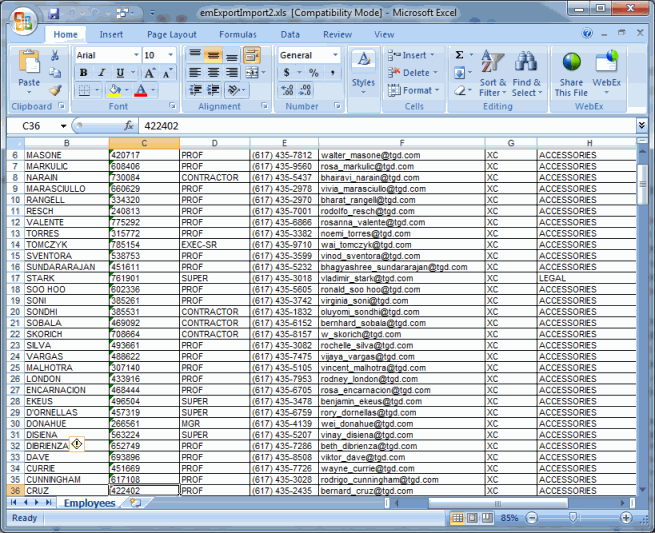Viewport: 655px width, 533px height.
Task: Apply percent style
Action: [314, 73]
